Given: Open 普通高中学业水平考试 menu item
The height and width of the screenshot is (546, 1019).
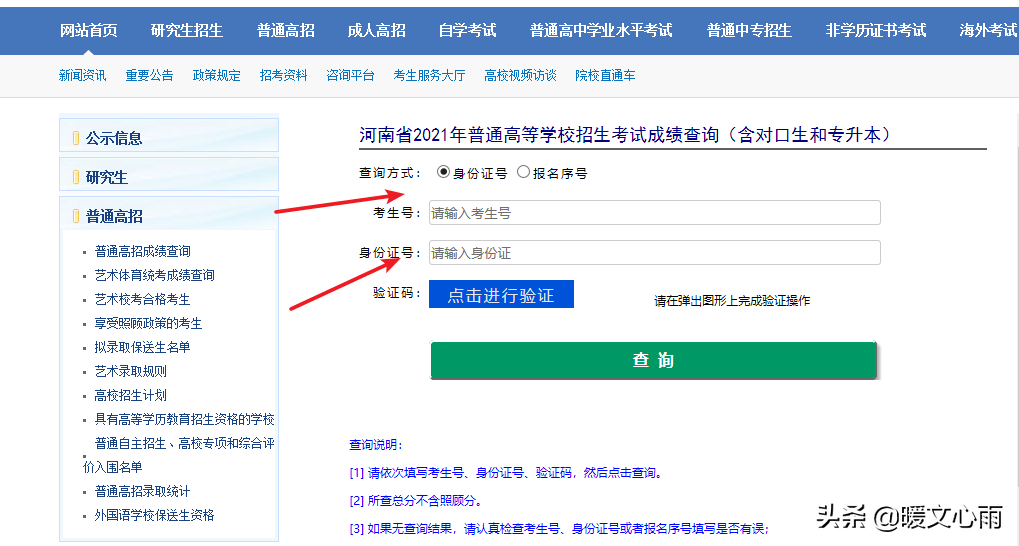Looking at the screenshot, I should [x=601, y=31].
